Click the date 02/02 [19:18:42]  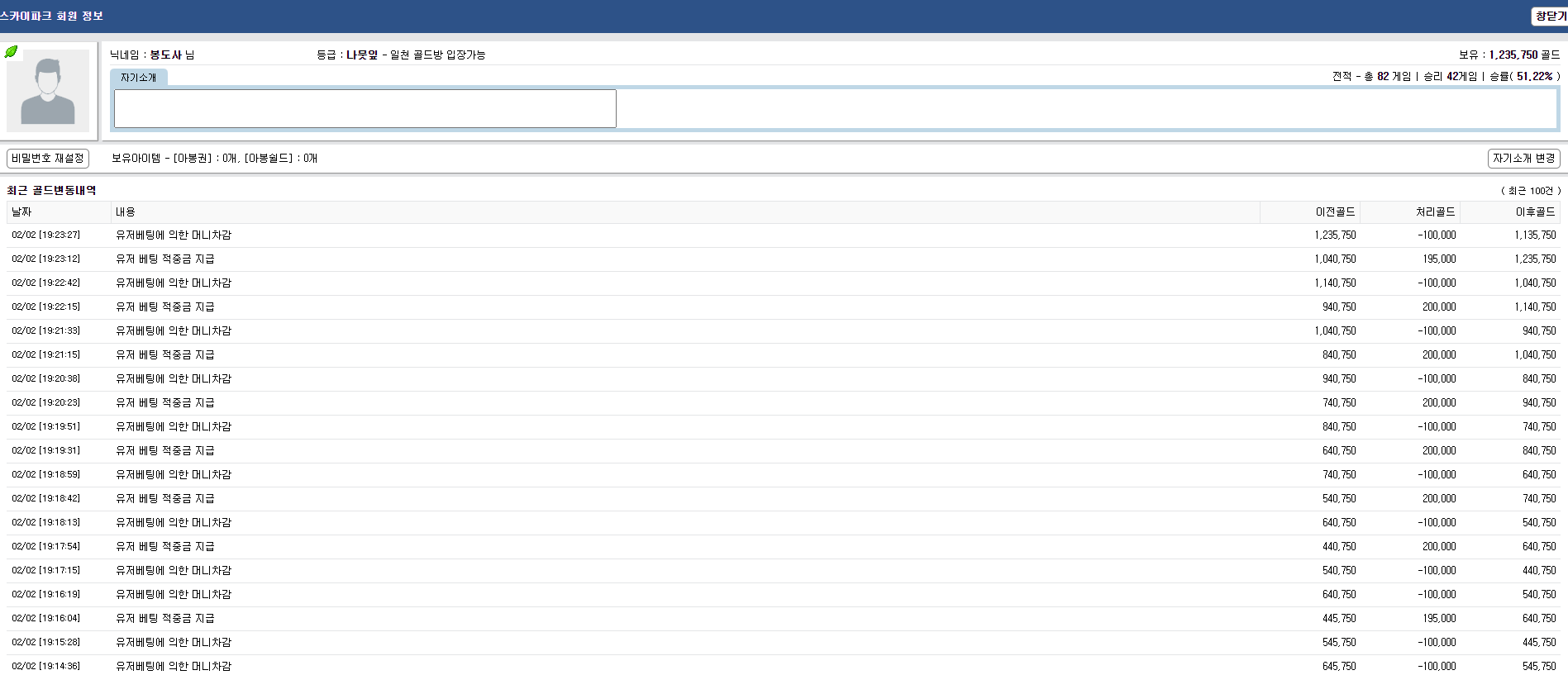tap(45, 498)
